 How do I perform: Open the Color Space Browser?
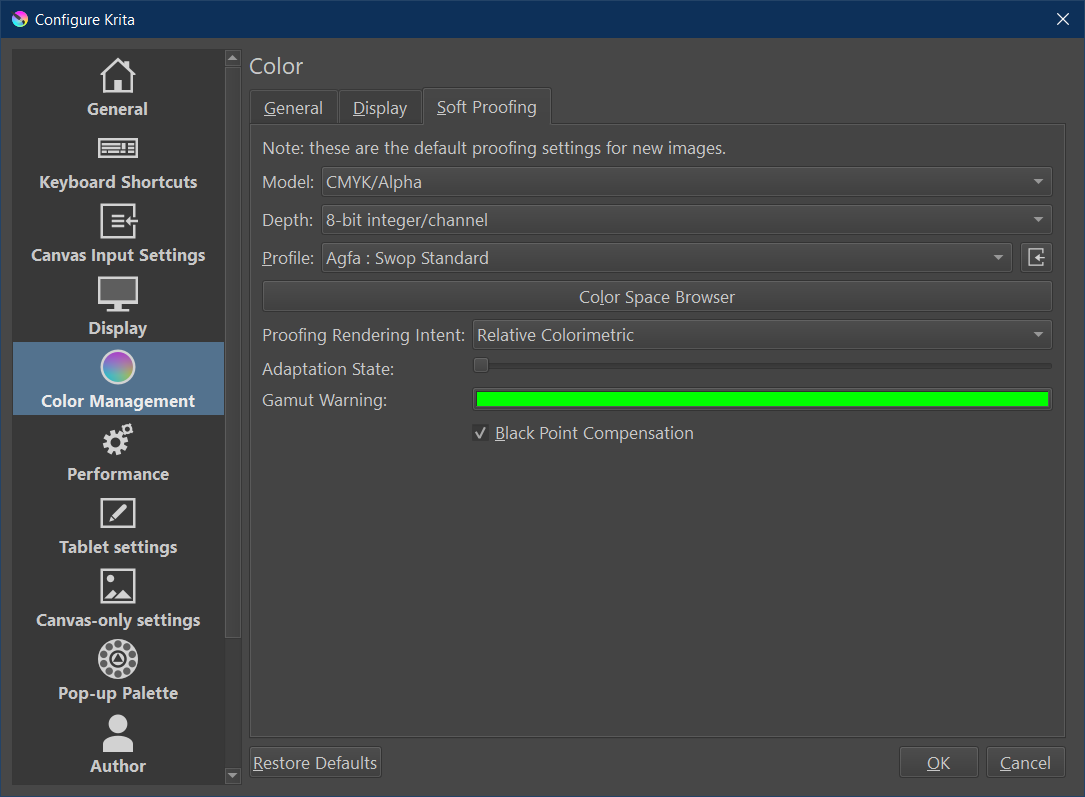[657, 297]
